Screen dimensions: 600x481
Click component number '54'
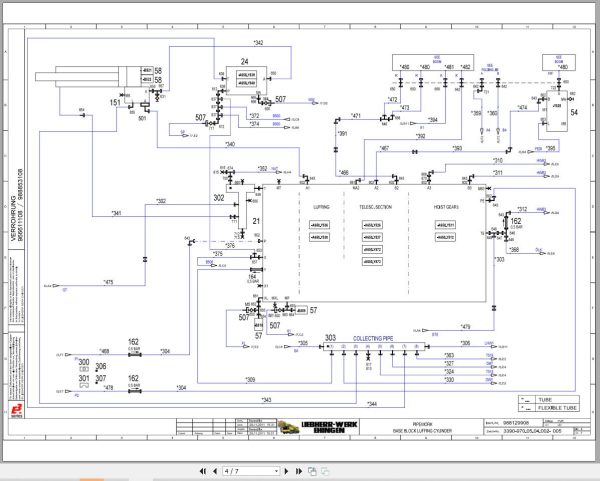point(574,112)
